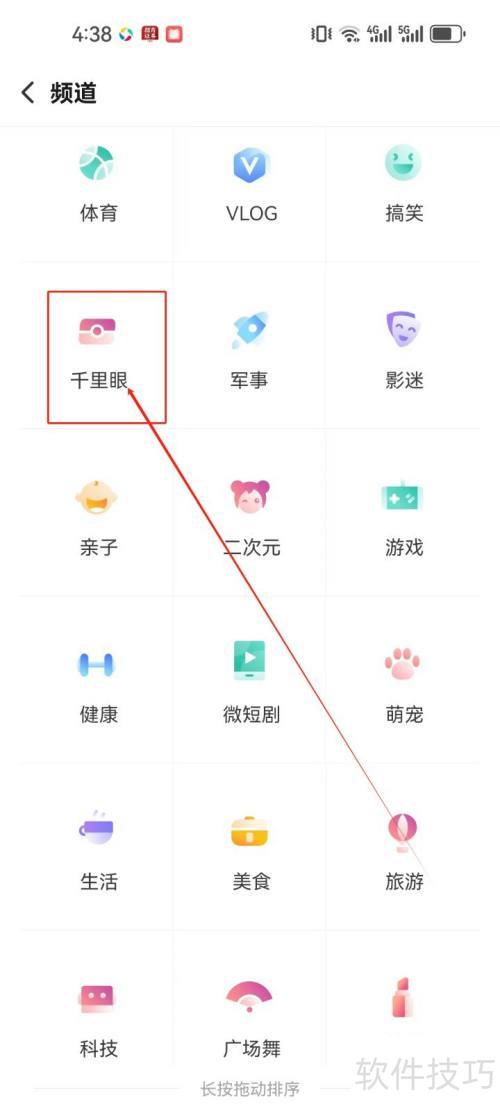The width and height of the screenshot is (500, 1111).
Task: Open the 生活 coffee cup channel icon
Action: (96, 829)
